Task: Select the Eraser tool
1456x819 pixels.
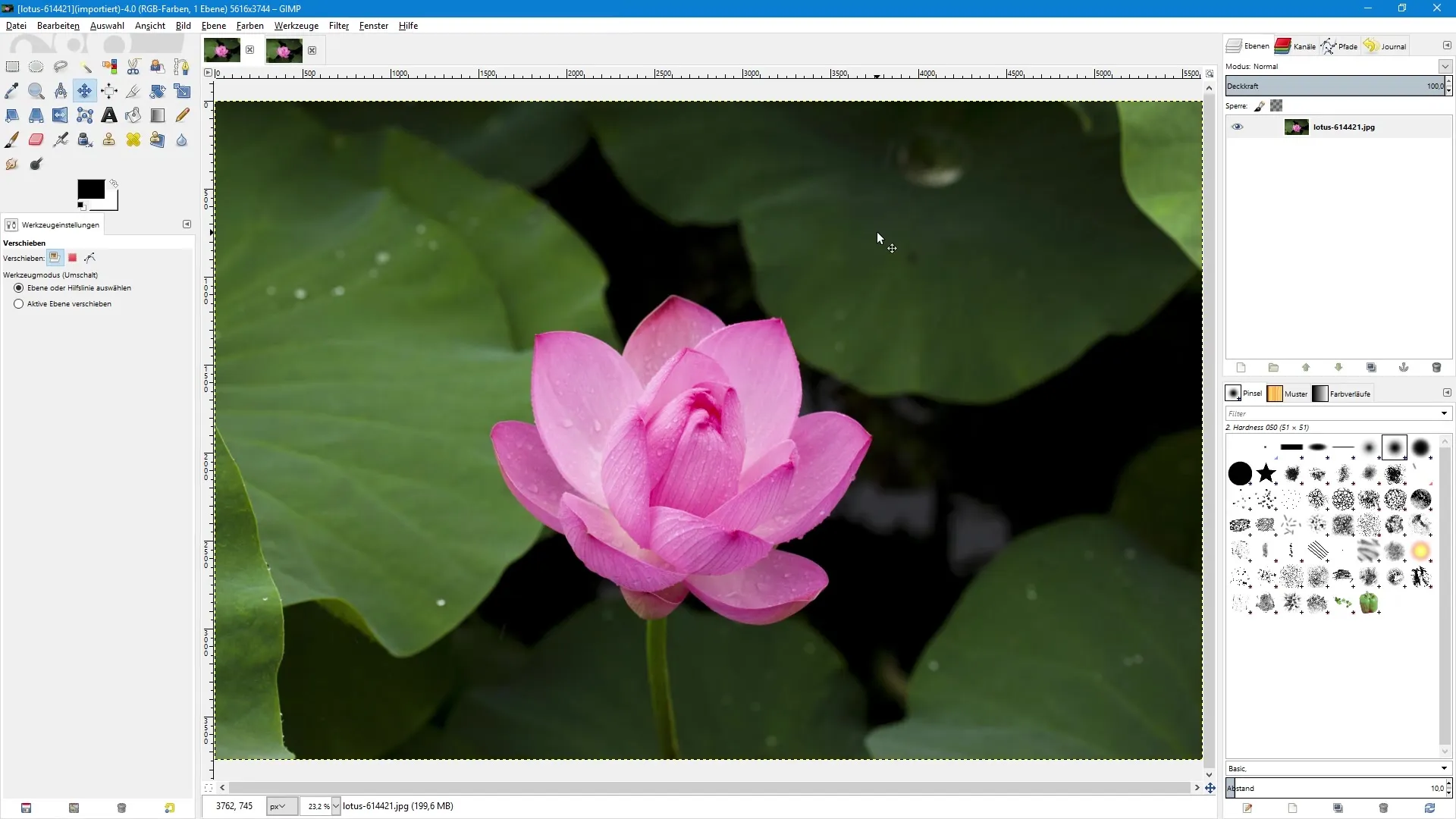Action: [36, 140]
